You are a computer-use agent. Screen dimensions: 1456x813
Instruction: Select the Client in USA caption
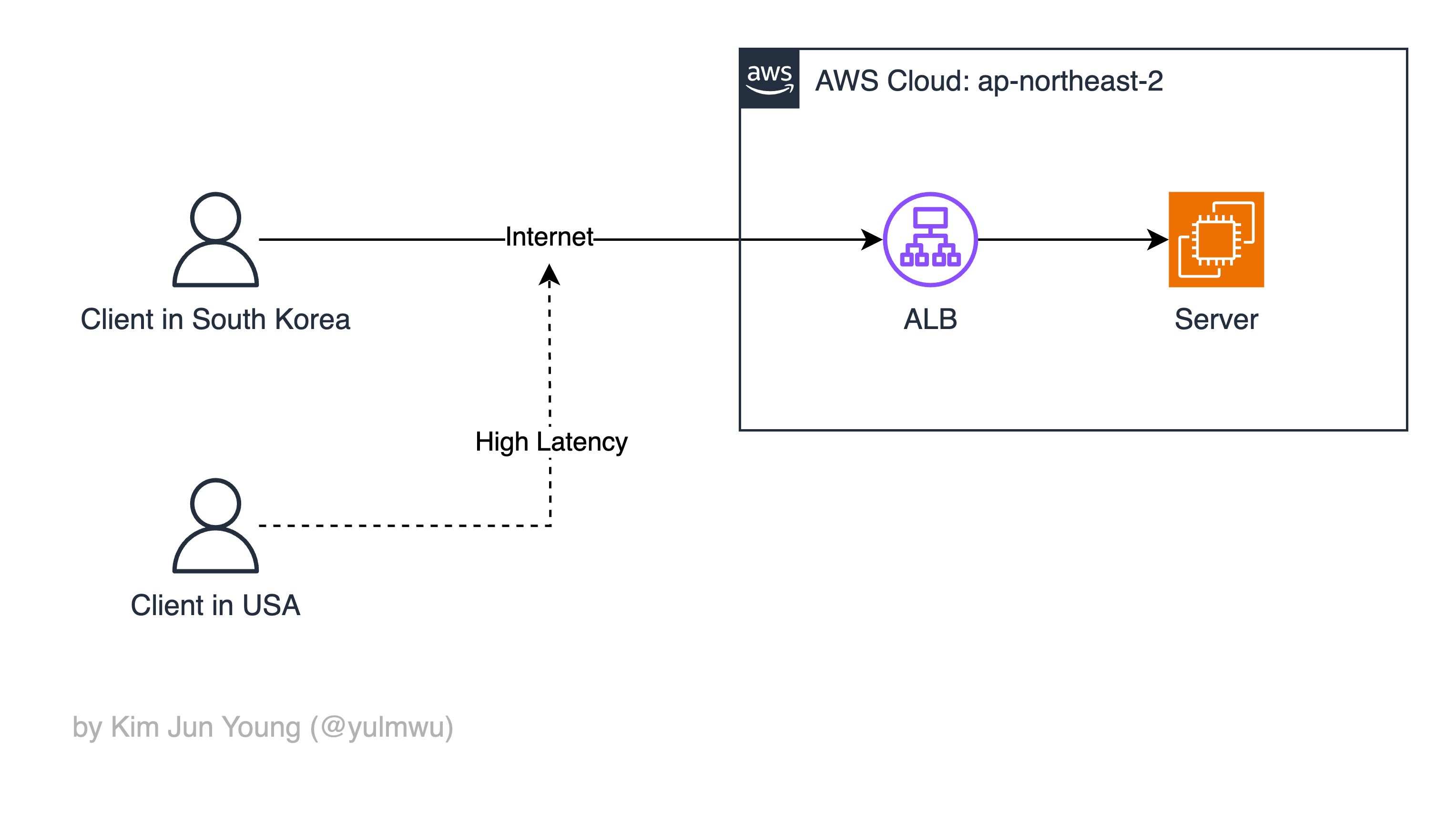tap(215, 606)
